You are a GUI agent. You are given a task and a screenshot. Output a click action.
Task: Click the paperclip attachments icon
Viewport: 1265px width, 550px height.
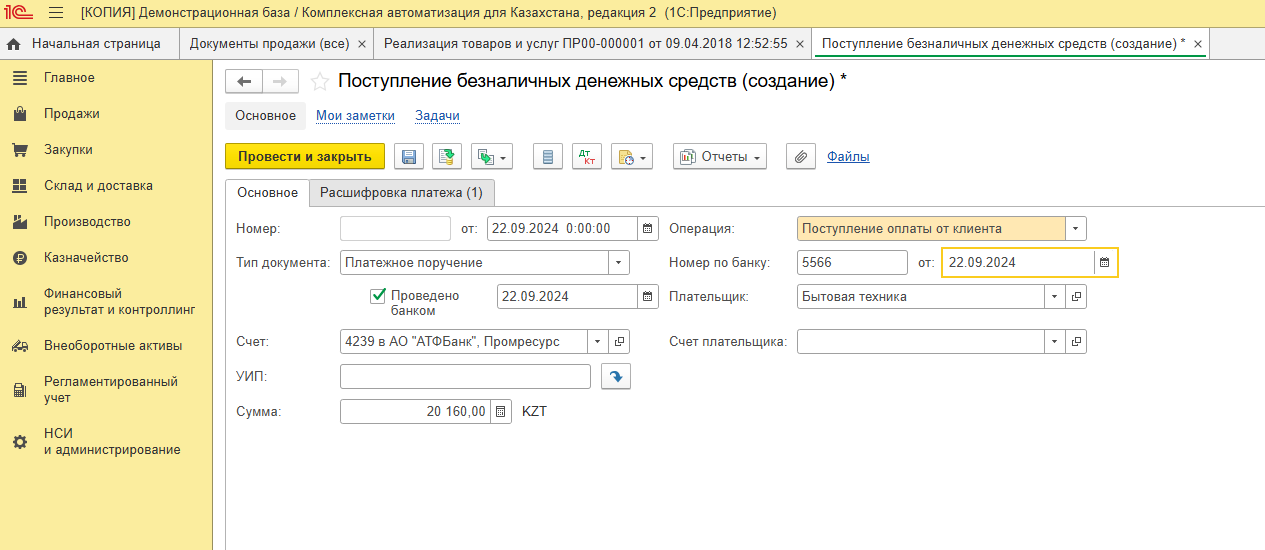pyautogui.click(x=800, y=157)
